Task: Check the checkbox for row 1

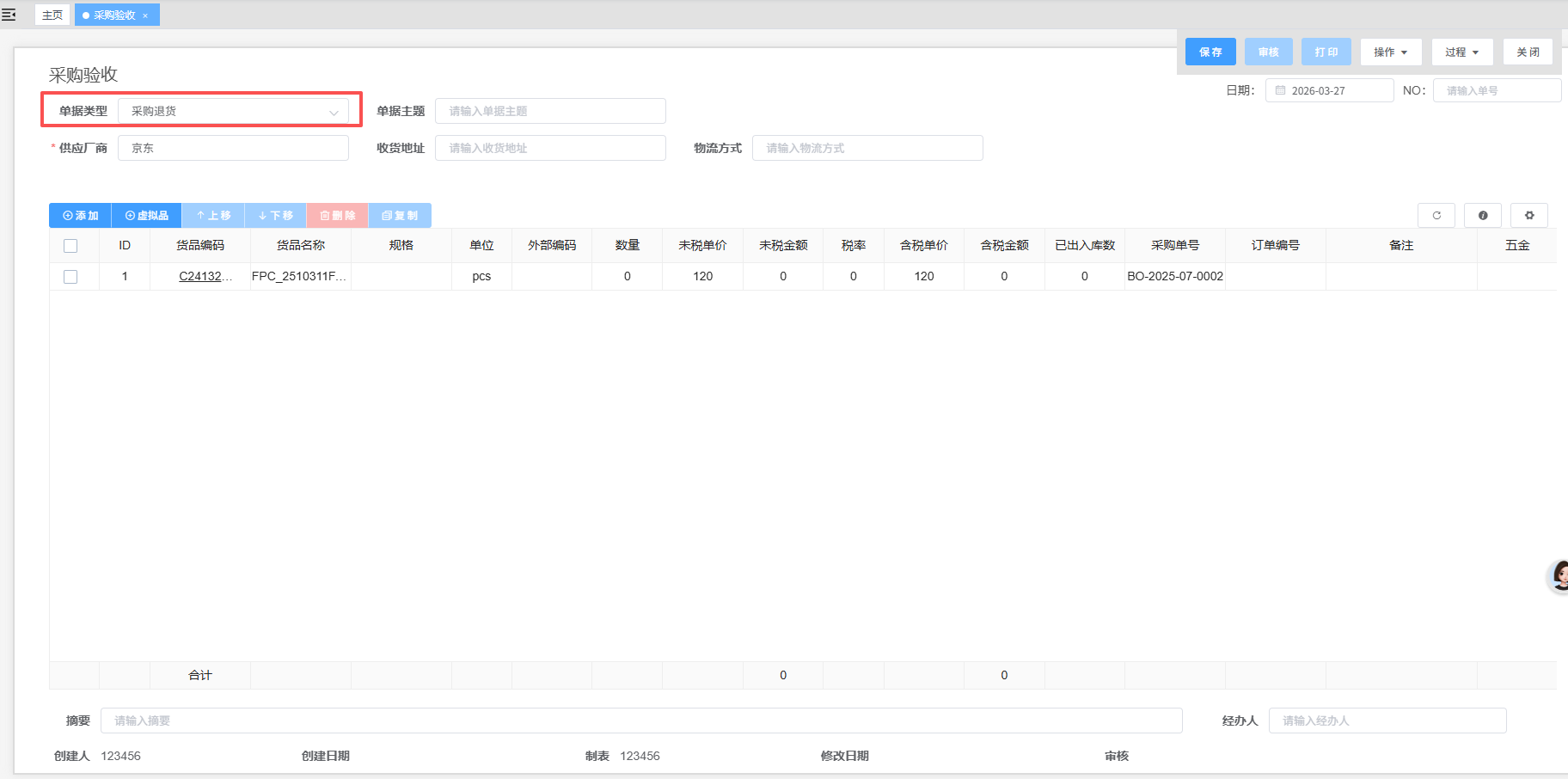Action: click(x=70, y=277)
